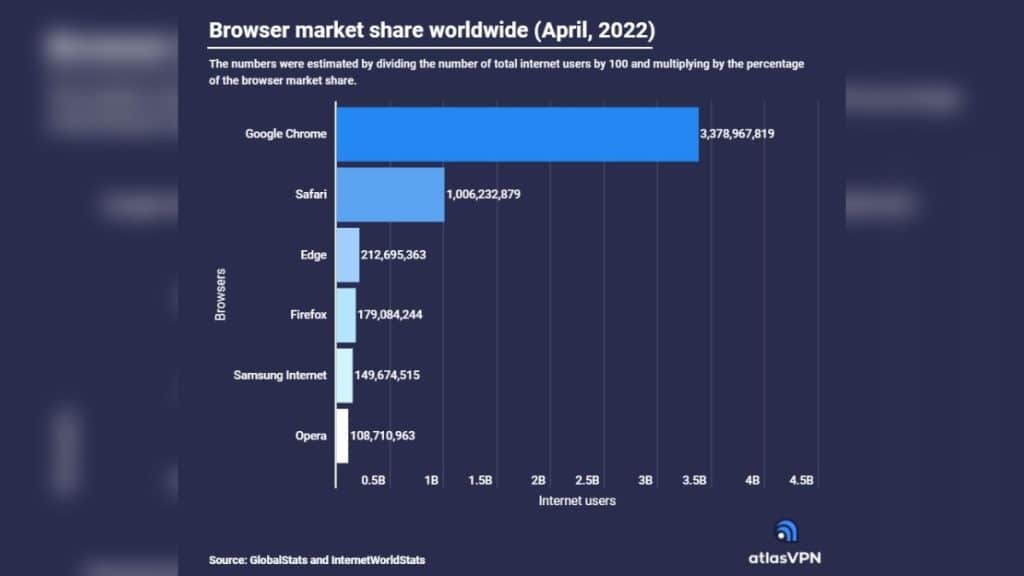
Task: Click the value 149,674,515
Action: [x=387, y=376]
